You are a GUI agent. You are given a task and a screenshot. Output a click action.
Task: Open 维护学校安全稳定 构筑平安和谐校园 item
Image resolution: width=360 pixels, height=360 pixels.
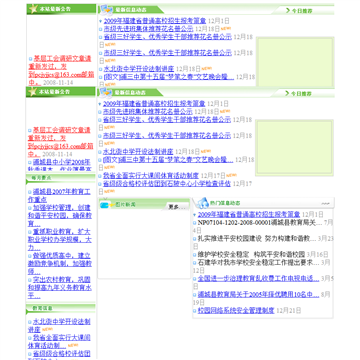252,254
